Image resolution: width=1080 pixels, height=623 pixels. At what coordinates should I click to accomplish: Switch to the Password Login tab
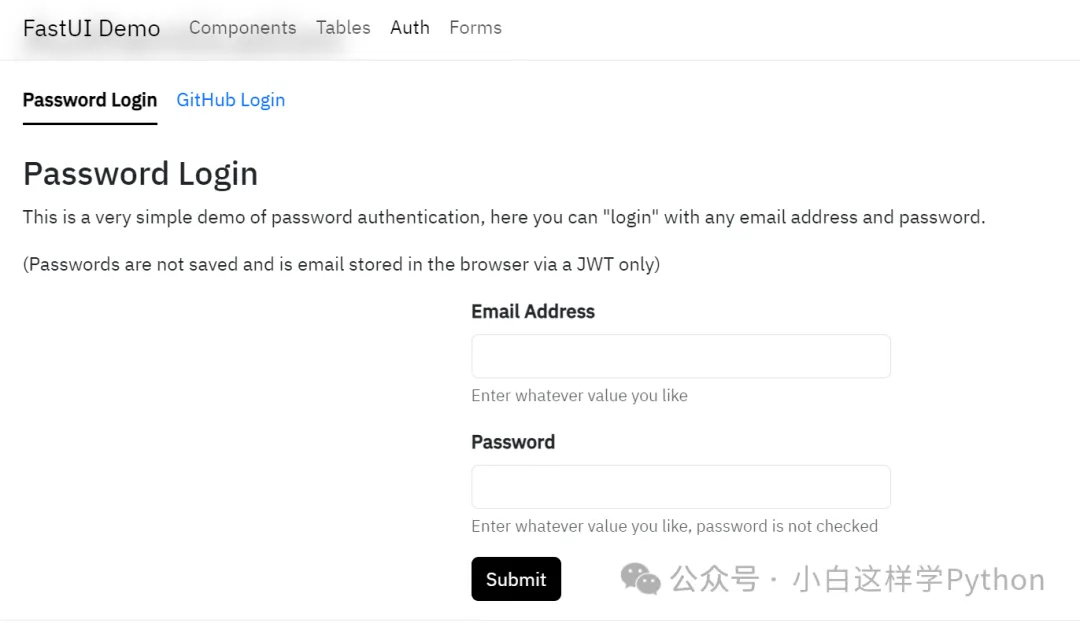coord(90,100)
